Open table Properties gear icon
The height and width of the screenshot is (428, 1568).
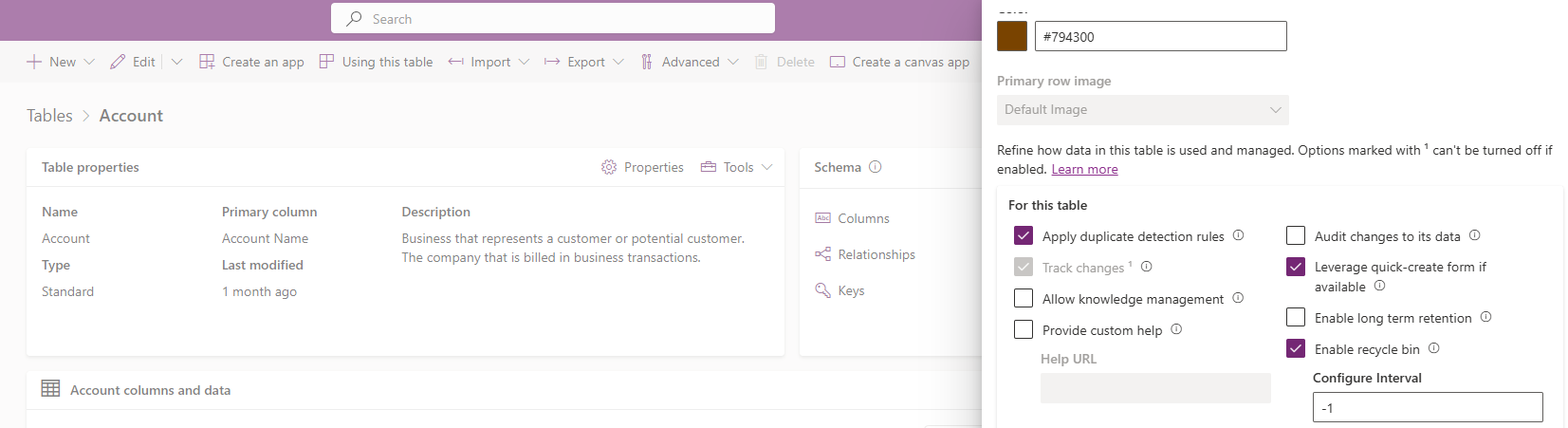609,167
